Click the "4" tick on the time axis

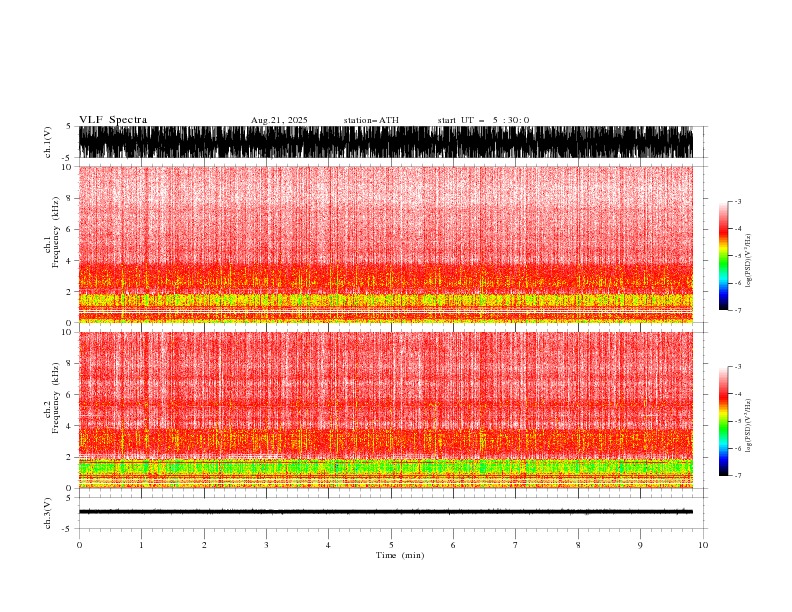click(328, 545)
